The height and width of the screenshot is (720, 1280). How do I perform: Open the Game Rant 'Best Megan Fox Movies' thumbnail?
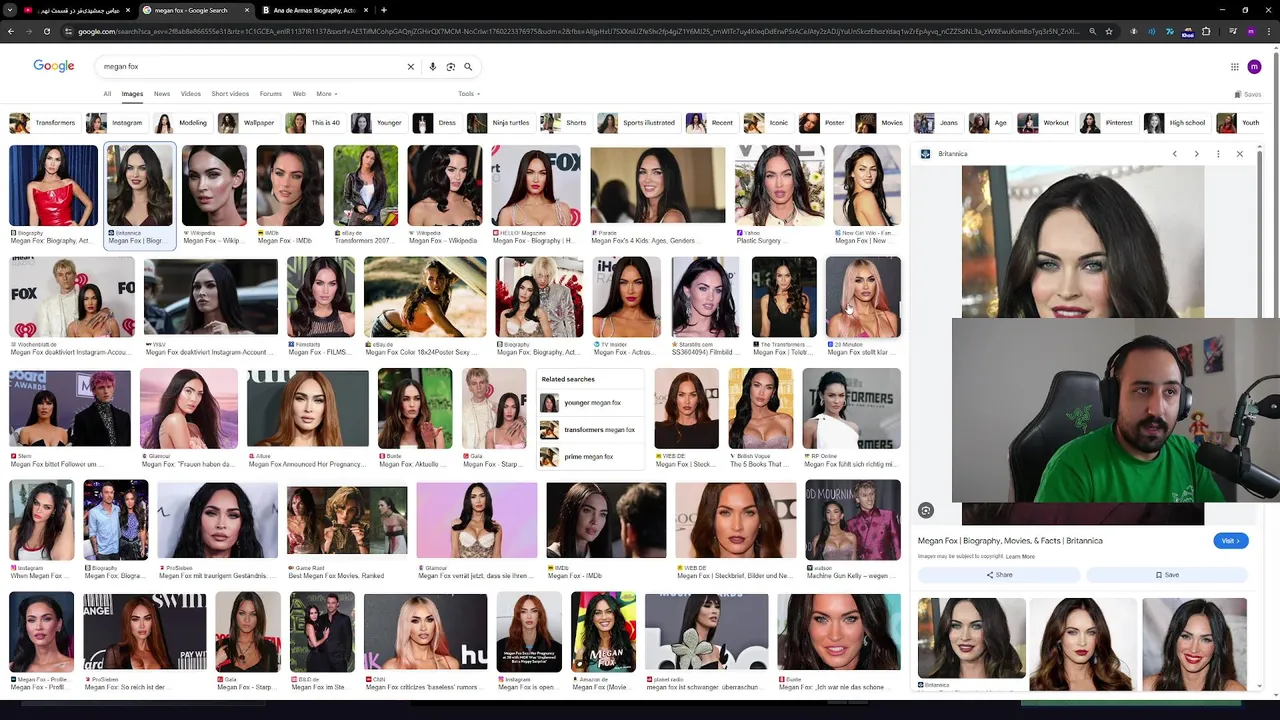tap(347, 520)
